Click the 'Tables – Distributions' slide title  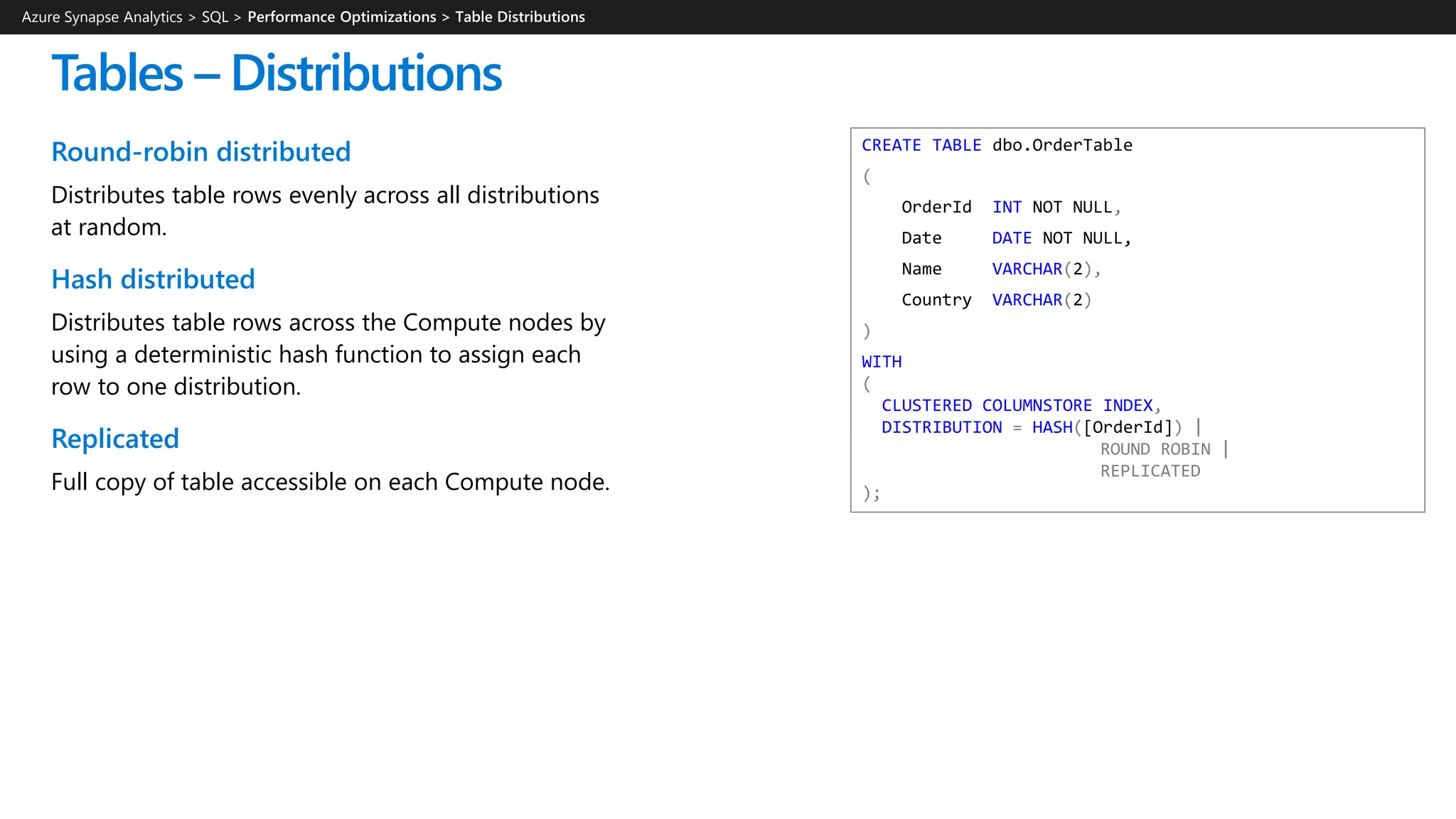(x=277, y=73)
